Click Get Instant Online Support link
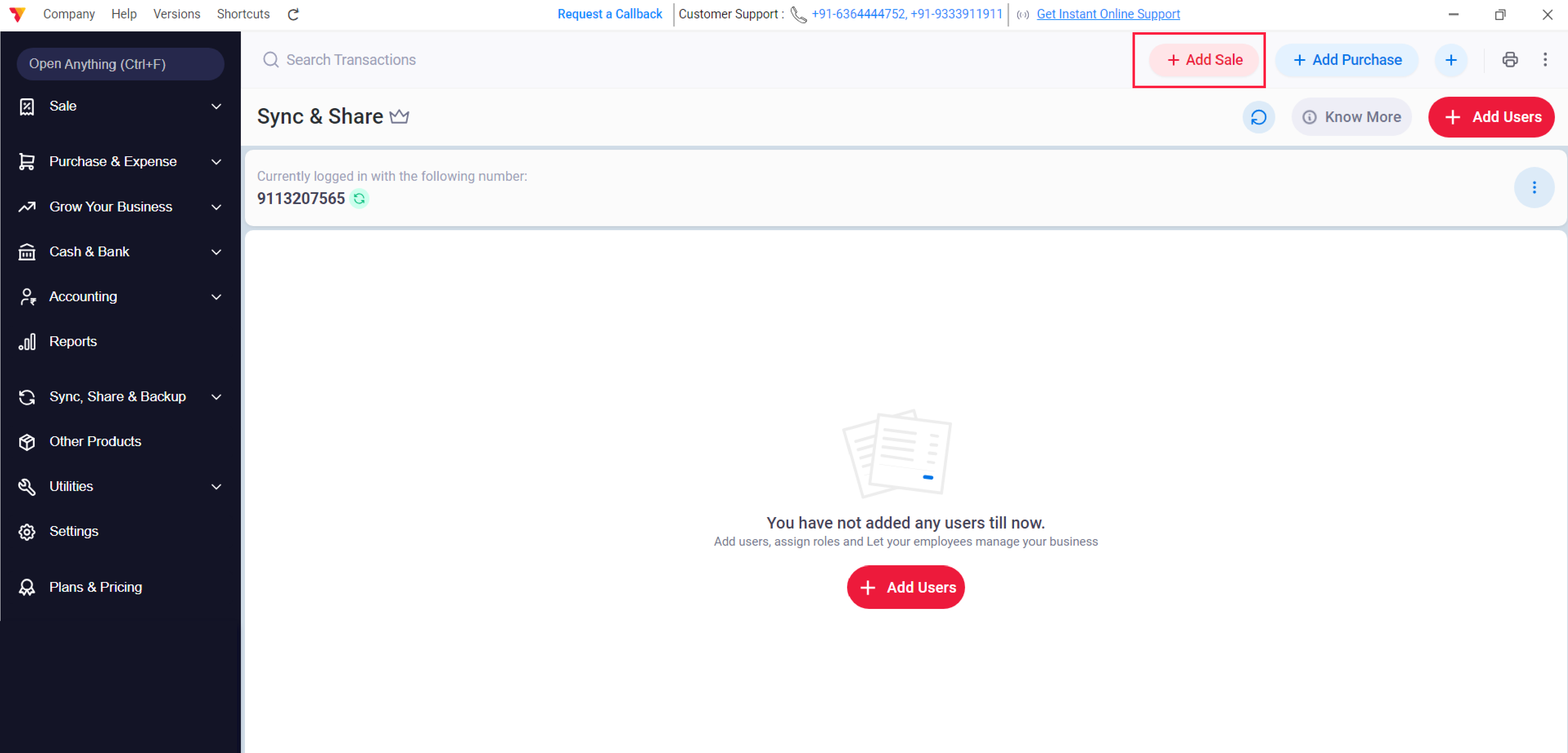 click(x=1108, y=14)
